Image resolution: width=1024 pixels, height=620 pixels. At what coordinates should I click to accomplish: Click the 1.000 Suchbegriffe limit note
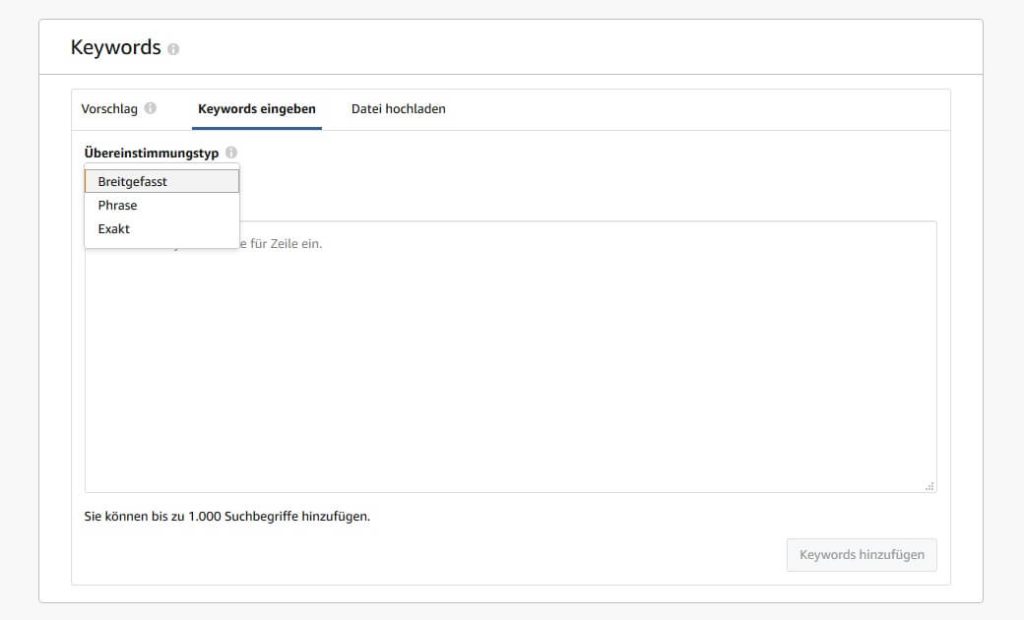click(227, 517)
